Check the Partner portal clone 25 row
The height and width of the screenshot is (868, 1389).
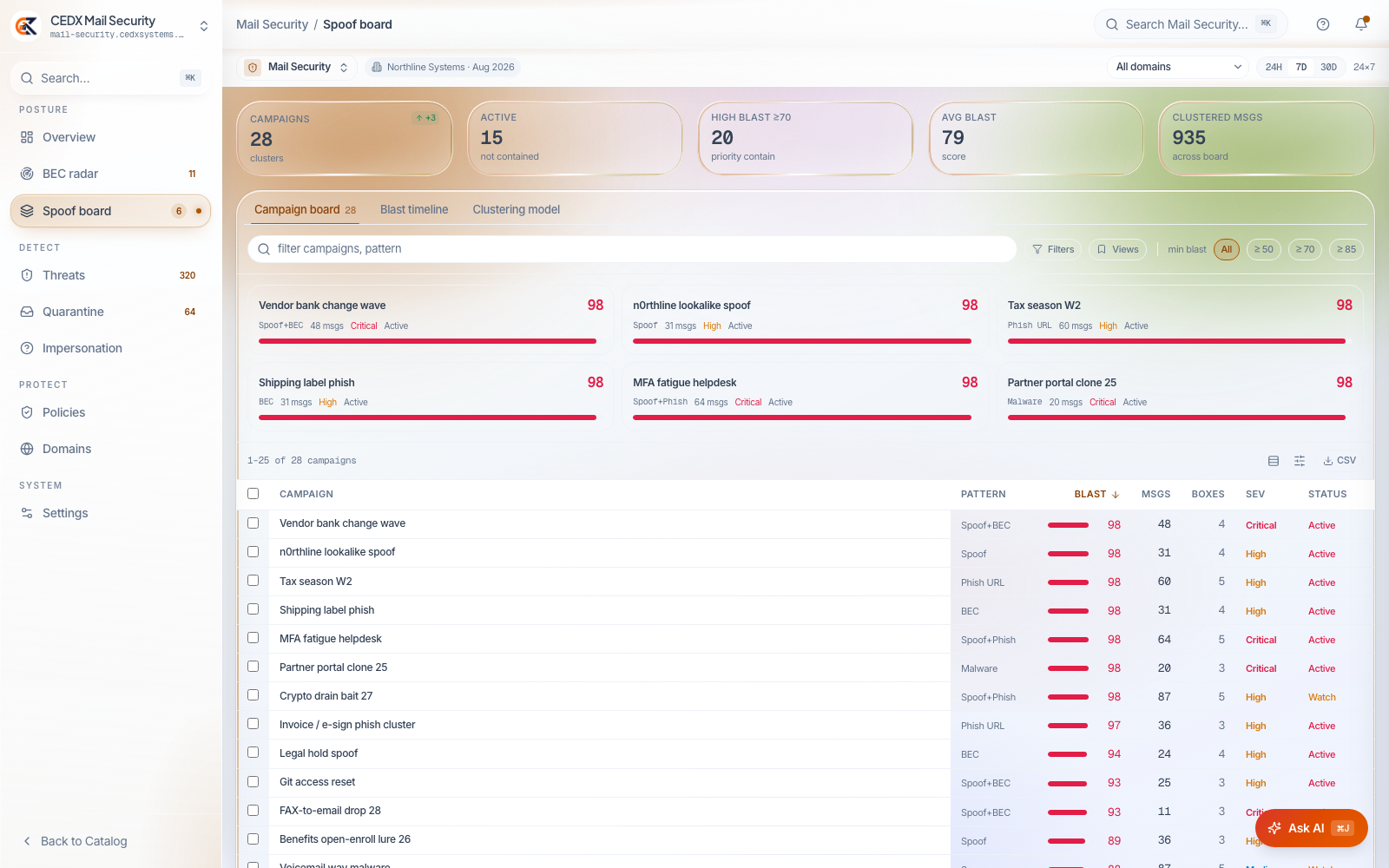point(253,667)
